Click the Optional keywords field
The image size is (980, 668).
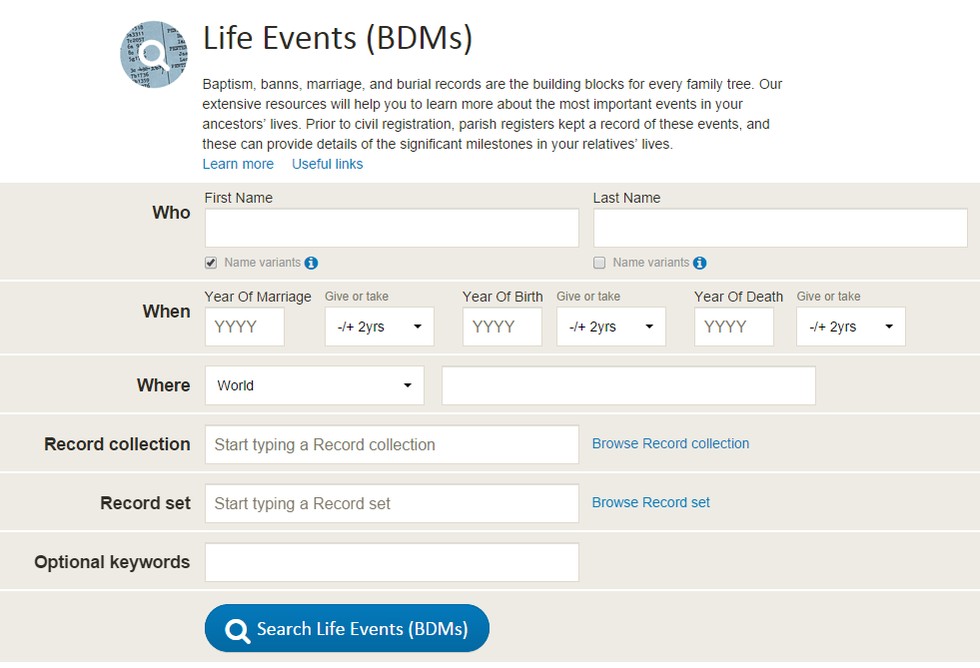[x=392, y=562]
